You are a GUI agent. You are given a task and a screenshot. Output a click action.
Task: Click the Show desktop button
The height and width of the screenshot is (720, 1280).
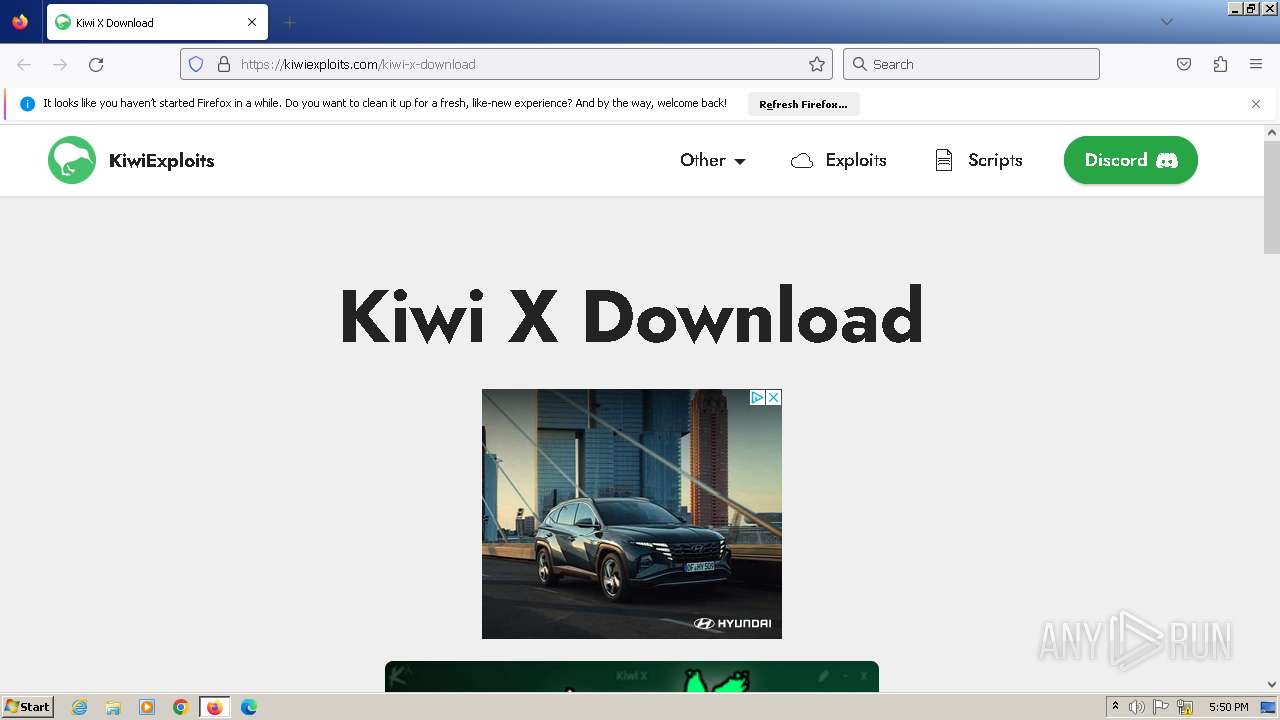pos(1269,707)
